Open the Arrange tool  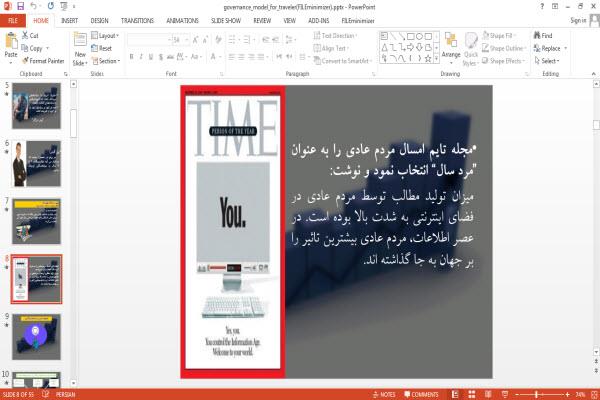point(451,47)
